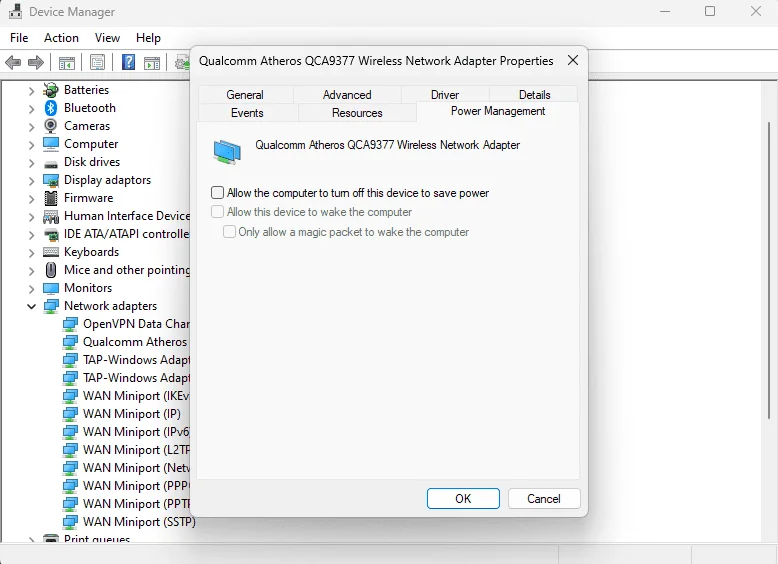The width and height of the screenshot is (778, 564).
Task: Switch to the General tab
Action: tap(245, 95)
